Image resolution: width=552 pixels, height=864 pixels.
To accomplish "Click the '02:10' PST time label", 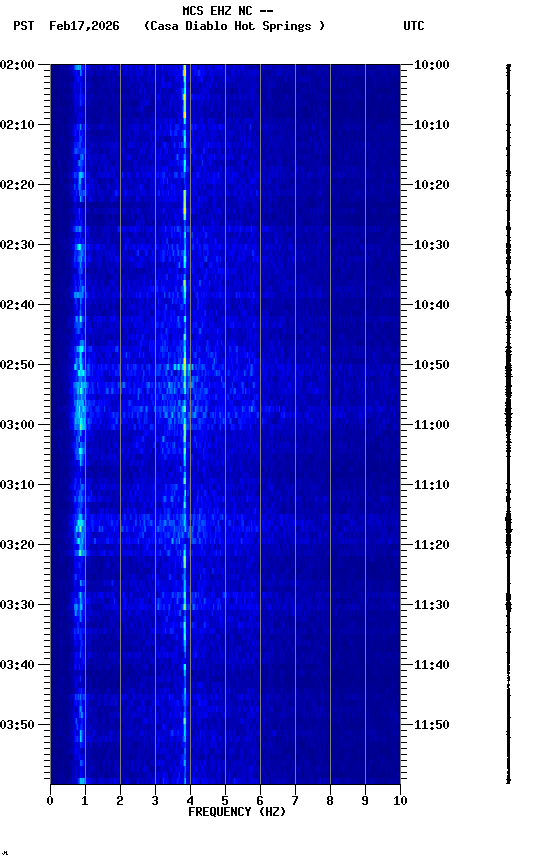I will [17, 125].
